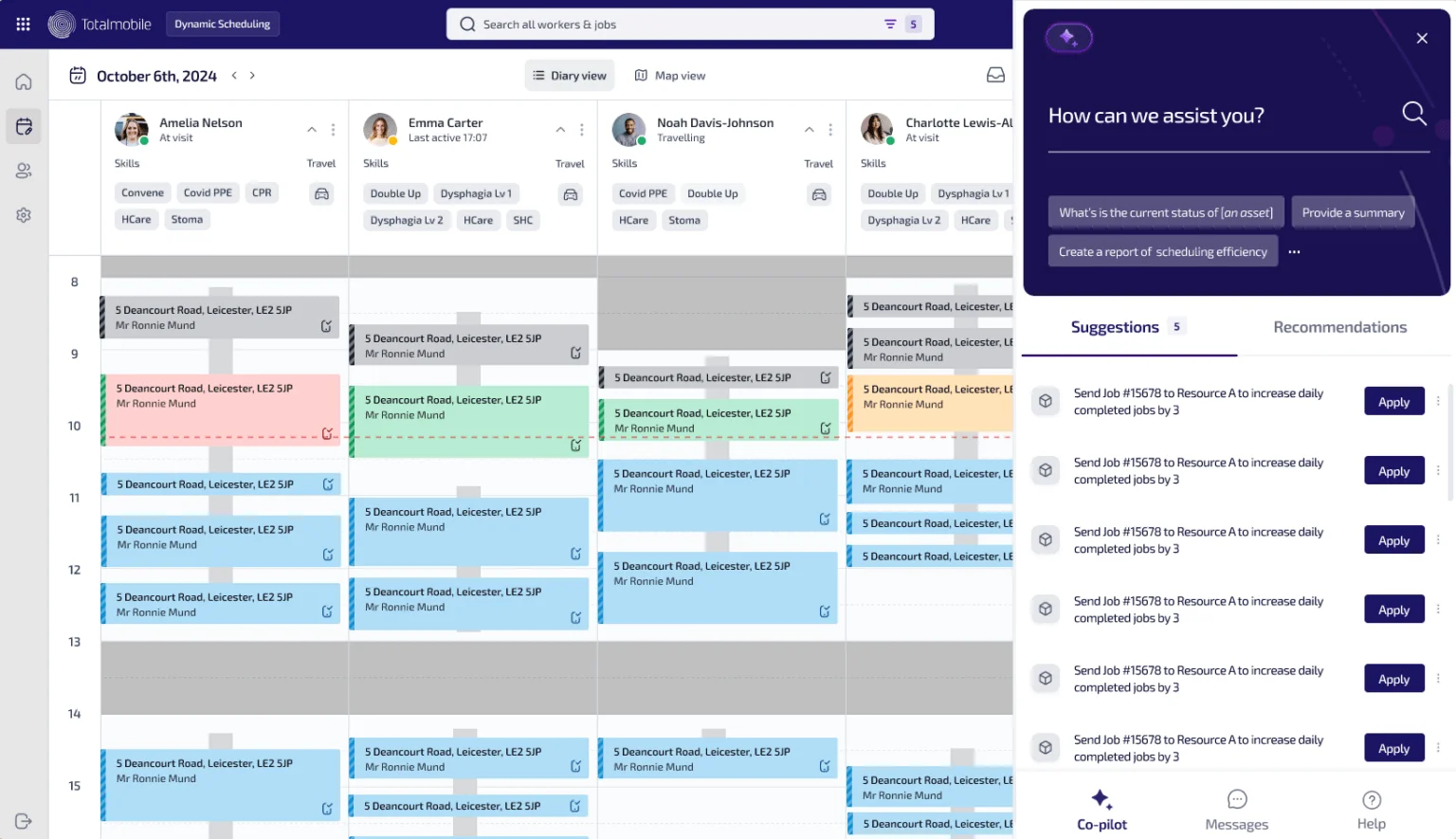
Task: Open Noah Davis-Johnson's more options menu
Action: [830, 130]
